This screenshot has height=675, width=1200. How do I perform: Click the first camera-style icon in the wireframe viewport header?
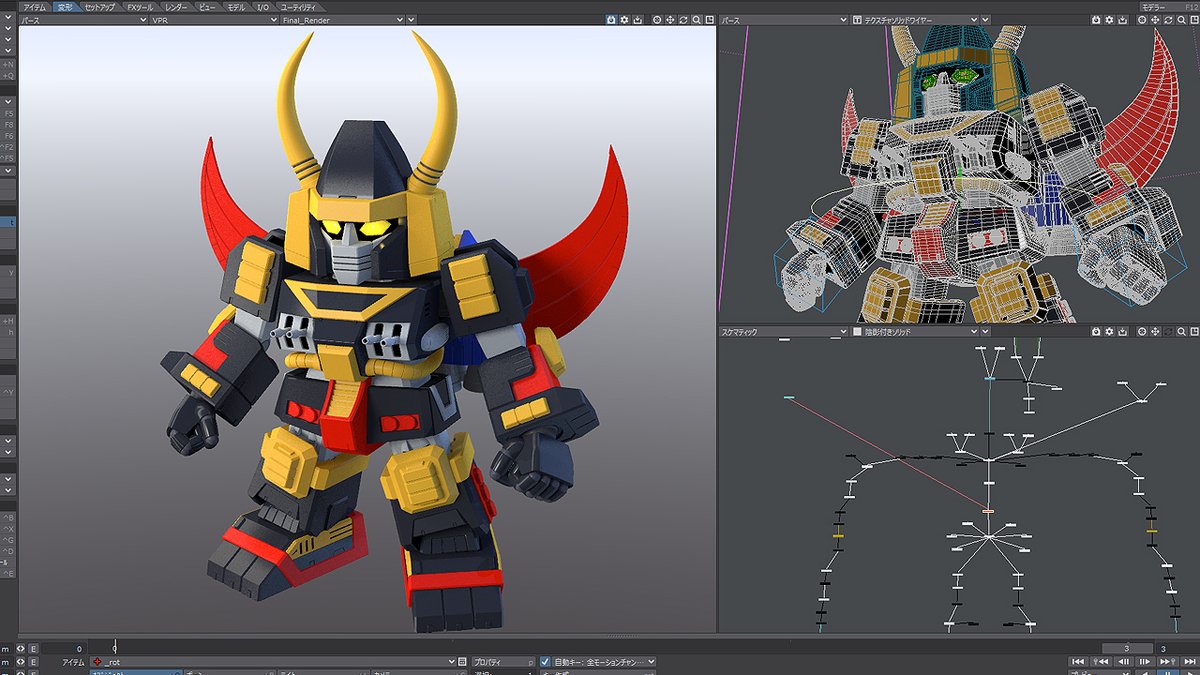(1095, 19)
